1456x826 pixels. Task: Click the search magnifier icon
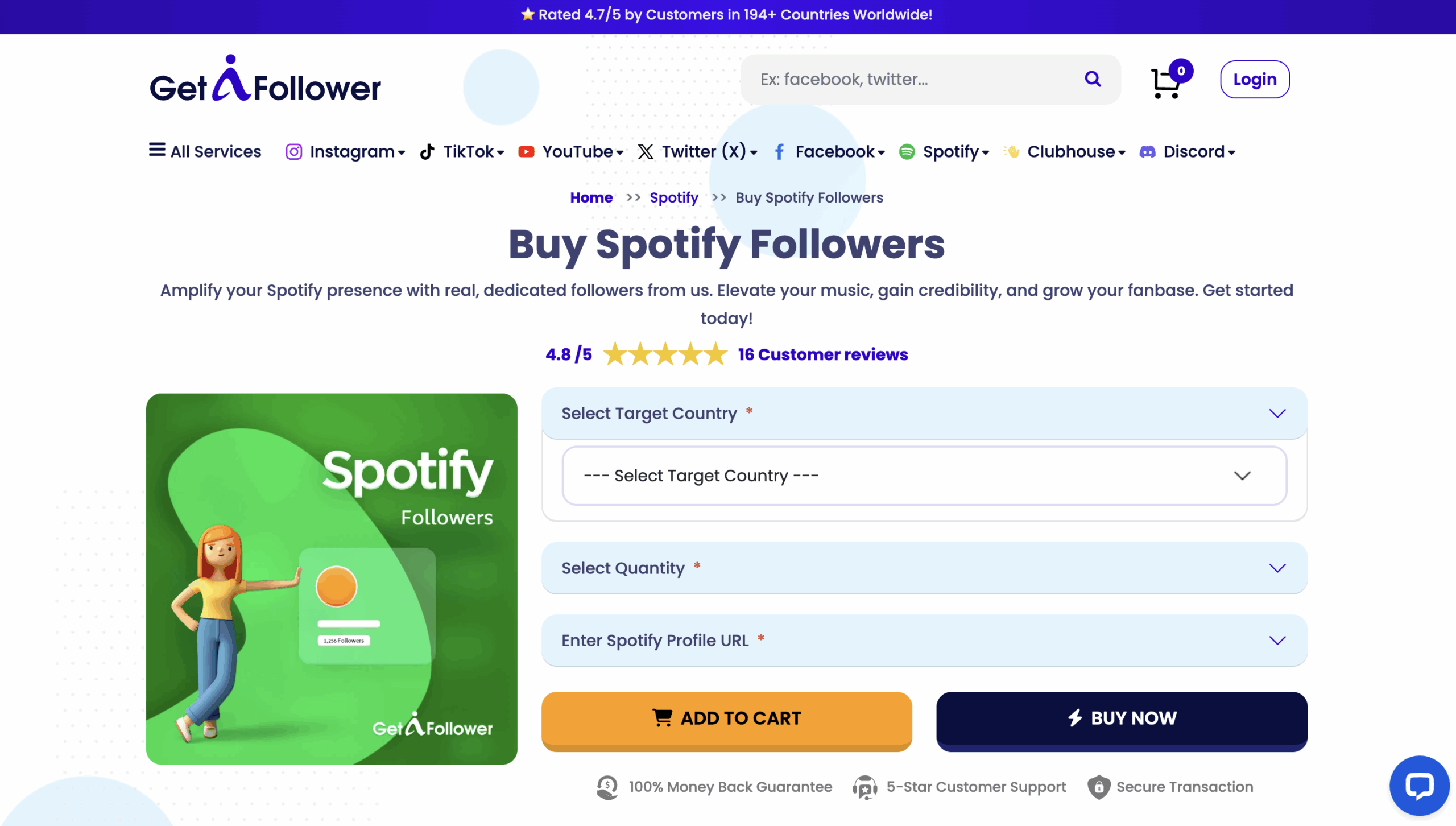tap(1093, 79)
